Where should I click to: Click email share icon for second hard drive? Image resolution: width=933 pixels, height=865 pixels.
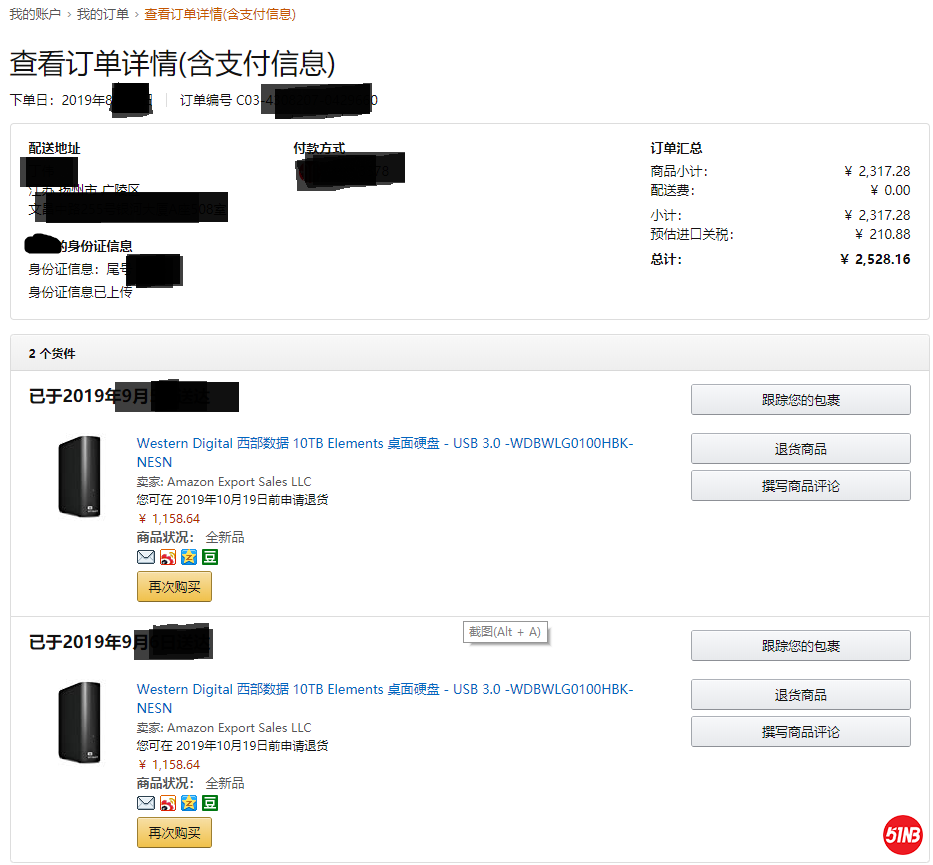pos(146,803)
